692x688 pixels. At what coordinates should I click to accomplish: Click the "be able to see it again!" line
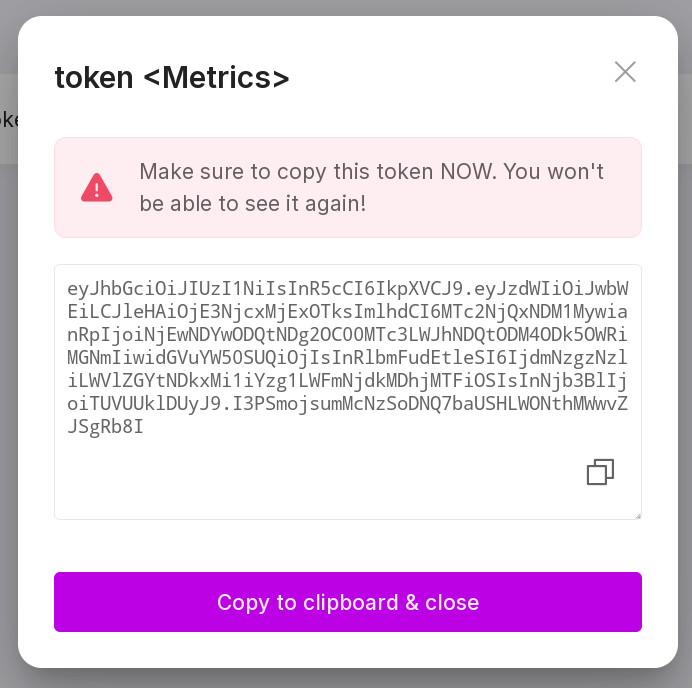pyautogui.click(x=253, y=204)
